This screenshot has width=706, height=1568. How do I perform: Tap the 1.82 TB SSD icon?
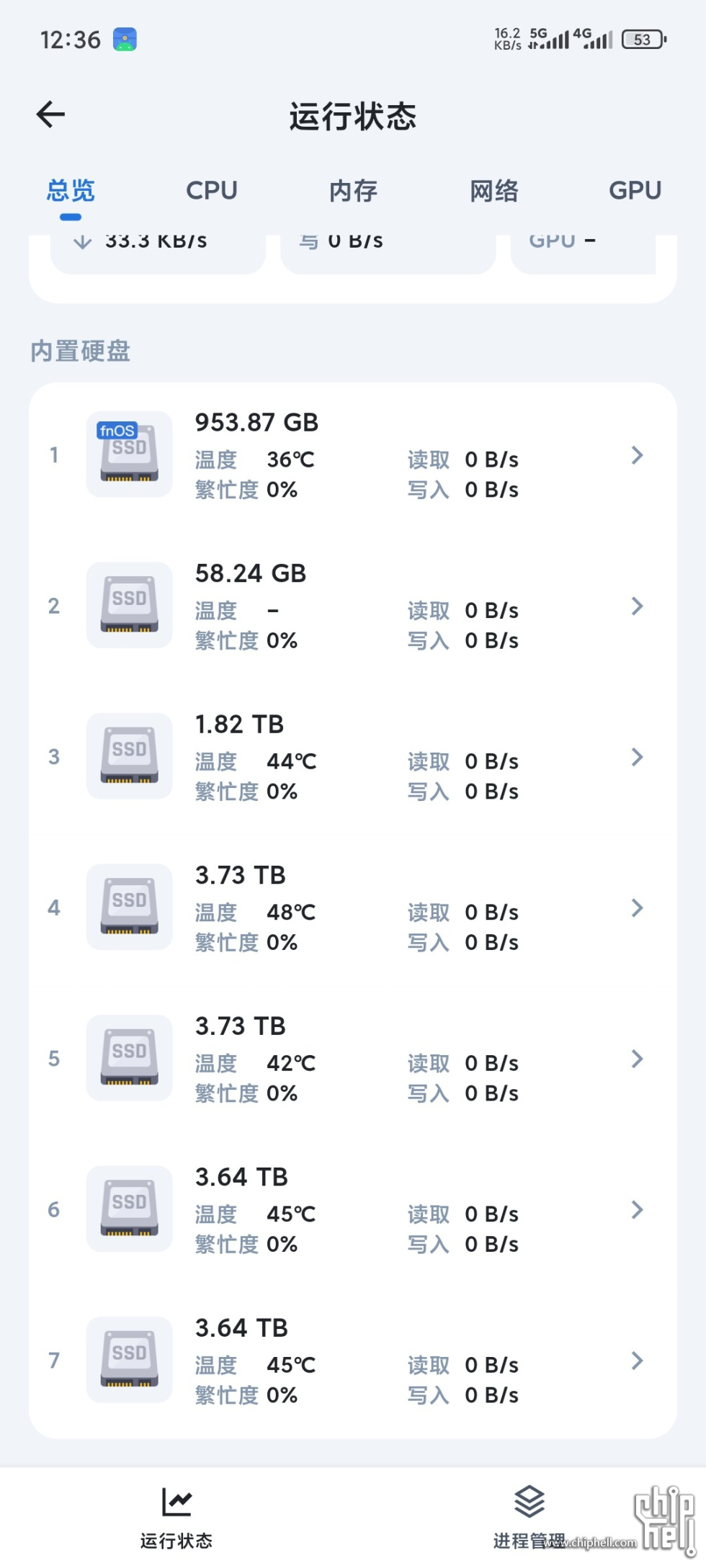(129, 756)
